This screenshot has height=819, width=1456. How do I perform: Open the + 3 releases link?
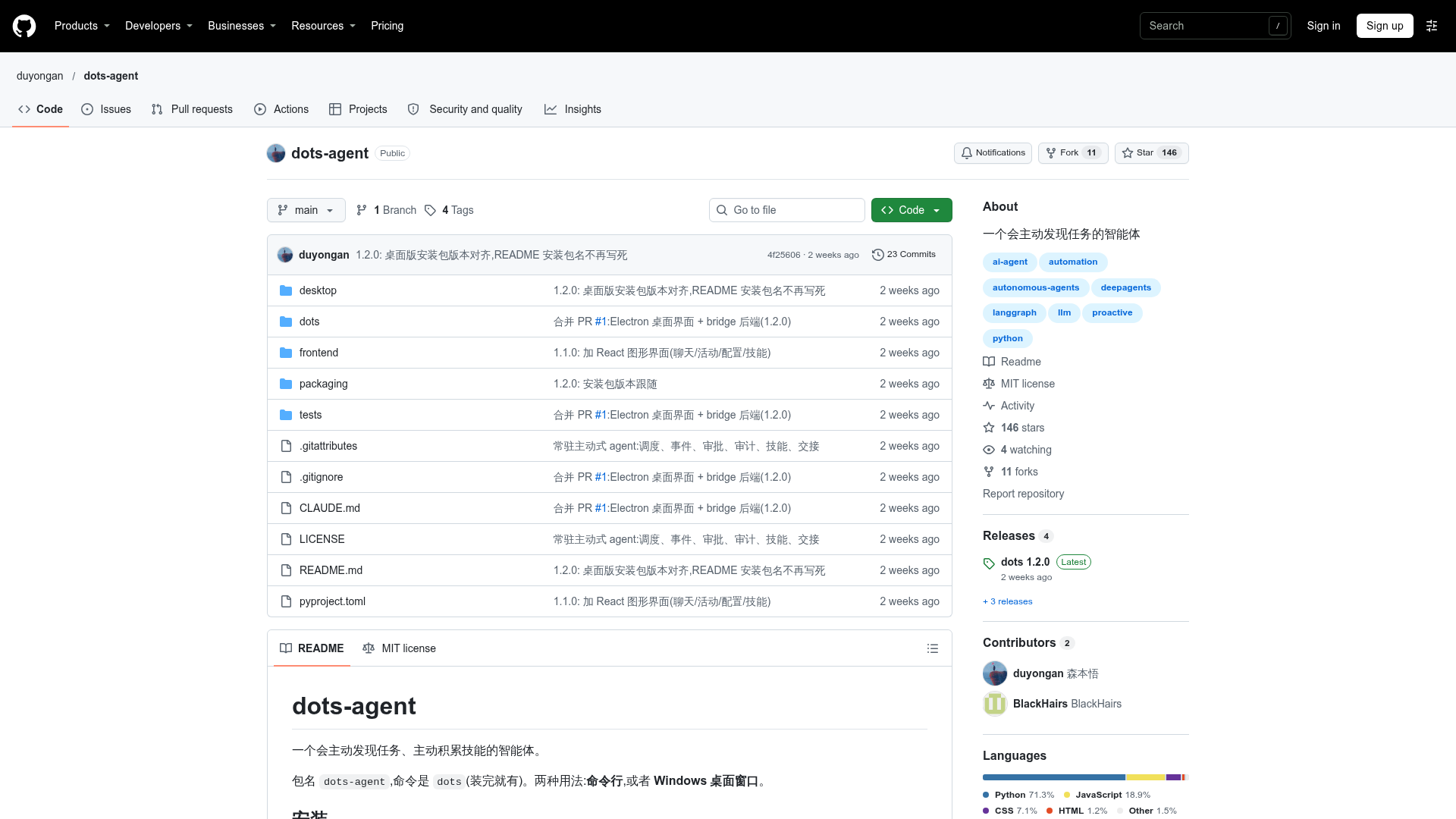tap(1008, 601)
